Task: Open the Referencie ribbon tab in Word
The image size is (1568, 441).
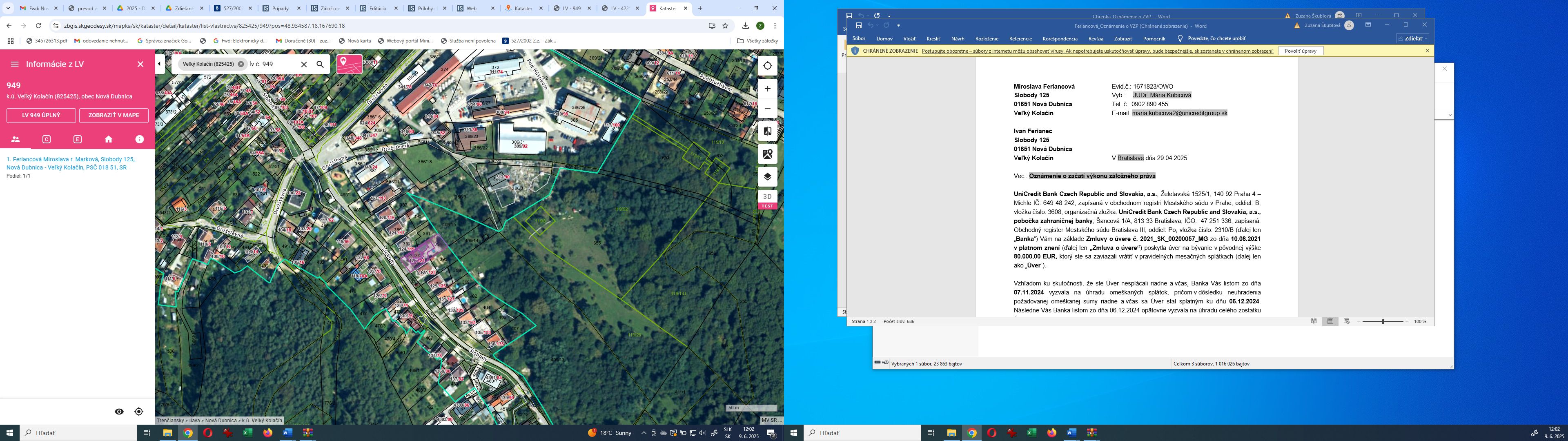Action: click(1020, 38)
